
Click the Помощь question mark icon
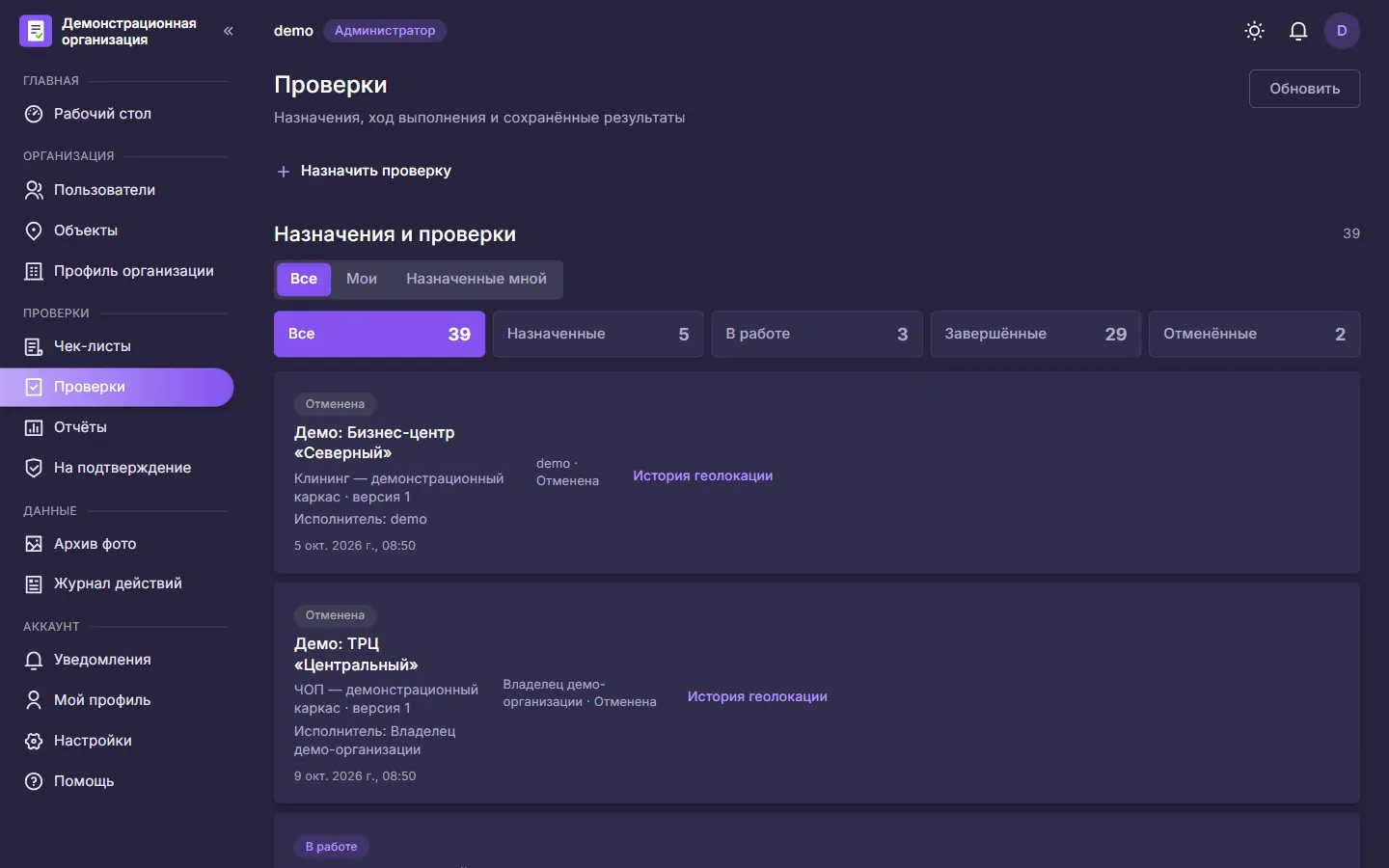coord(34,781)
